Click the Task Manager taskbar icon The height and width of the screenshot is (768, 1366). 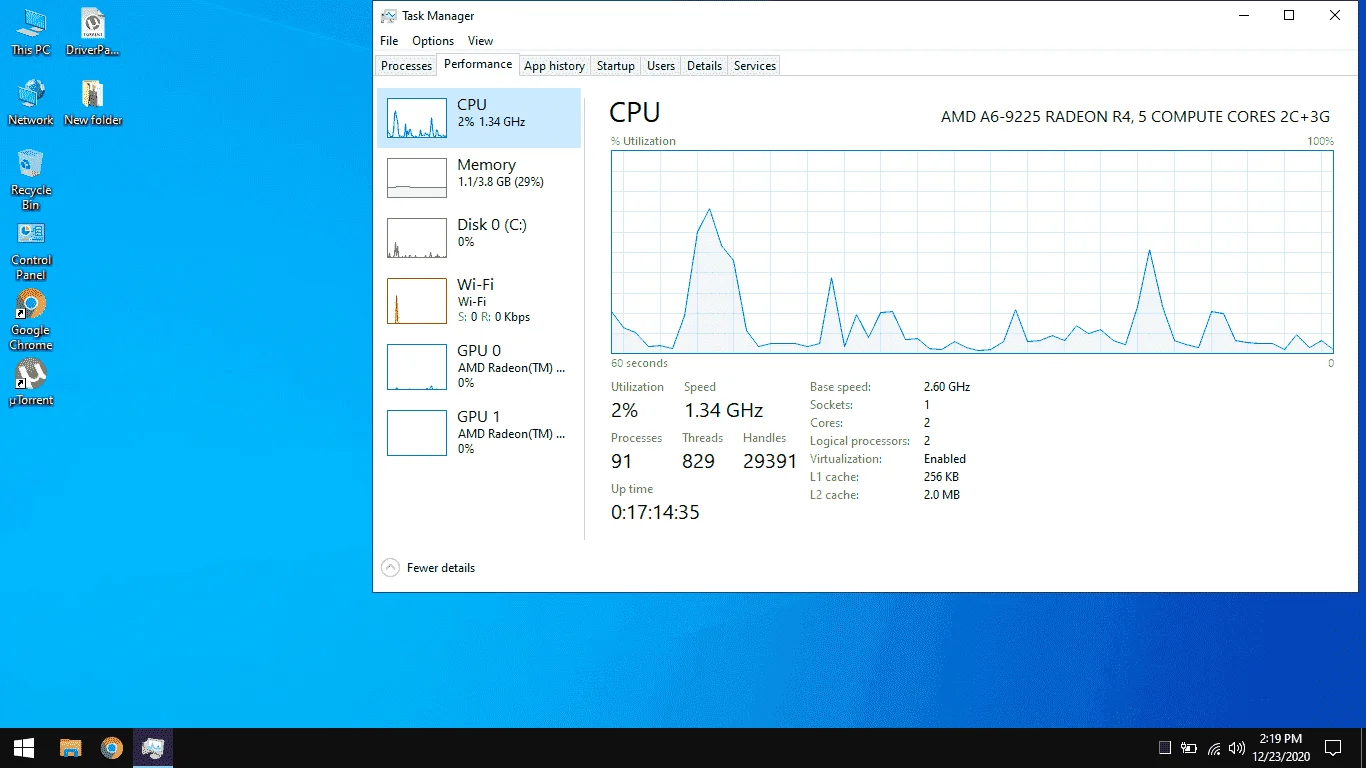point(153,748)
